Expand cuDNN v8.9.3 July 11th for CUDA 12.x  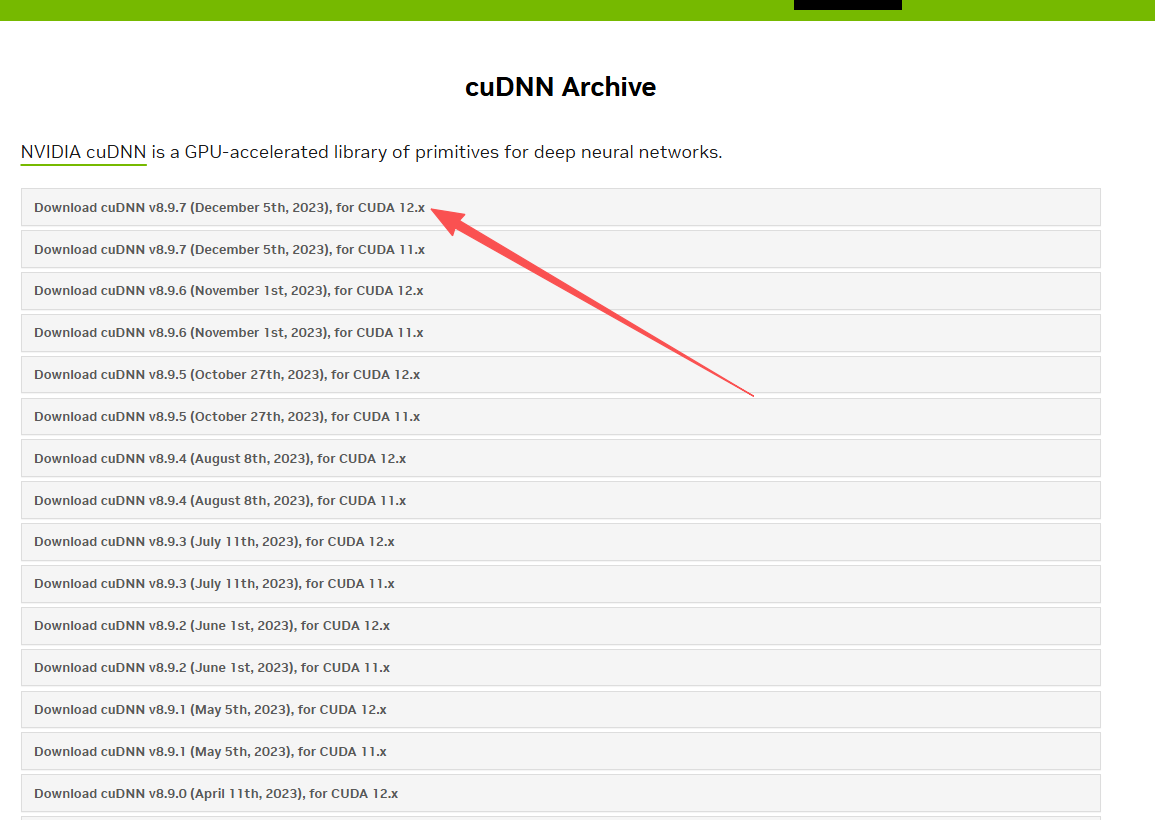[561, 542]
